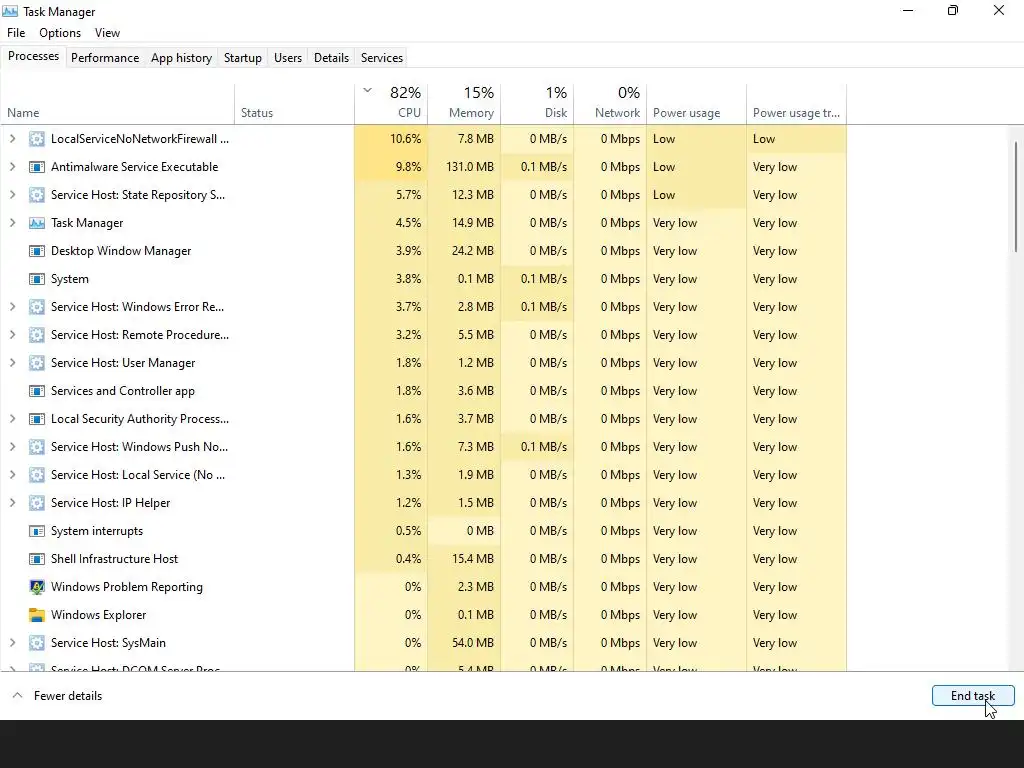Select the 24.2 MB memory cell
This screenshot has width=1024, height=768.
pyautogui.click(x=464, y=251)
